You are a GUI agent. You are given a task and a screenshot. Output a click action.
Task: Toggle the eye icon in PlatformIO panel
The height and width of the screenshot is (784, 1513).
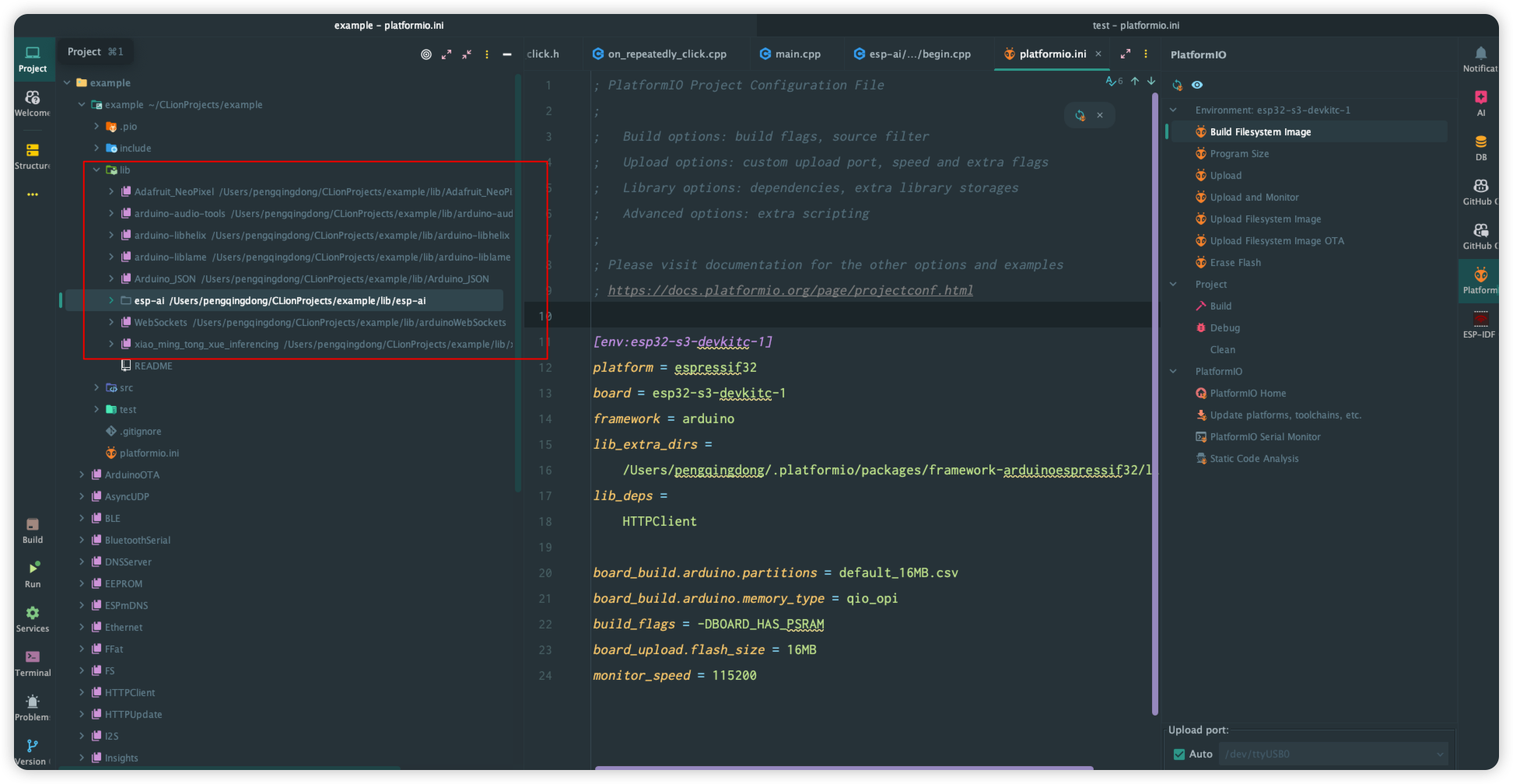pos(1197,85)
